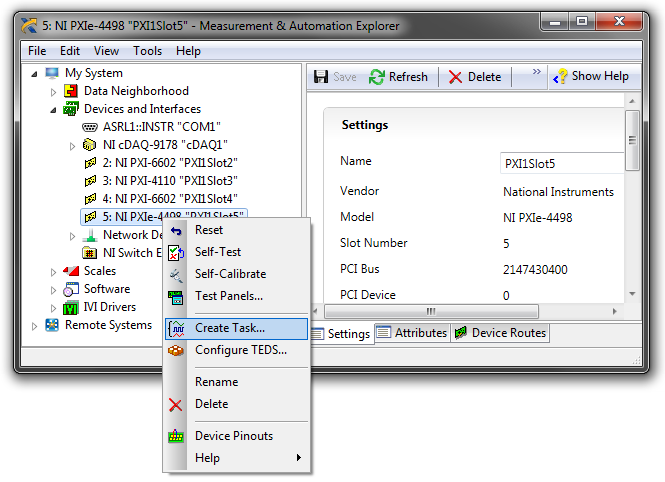Expand the Network Devices node

[x=72, y=236]
